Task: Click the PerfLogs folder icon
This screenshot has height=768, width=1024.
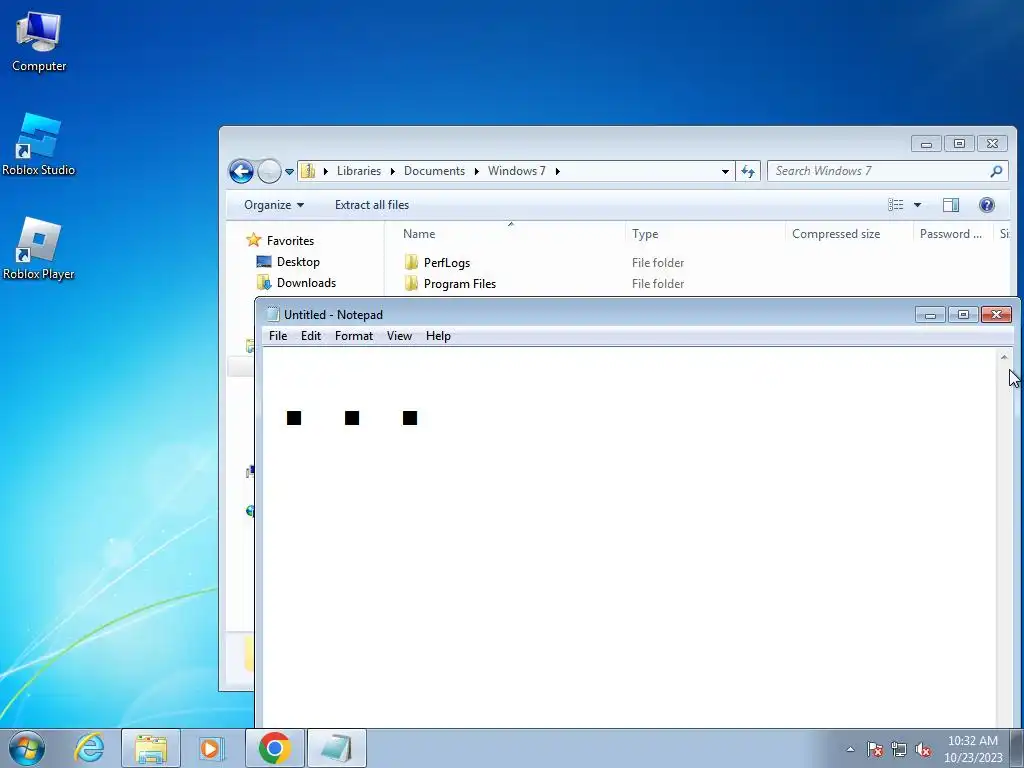Action: coord(411,263)
